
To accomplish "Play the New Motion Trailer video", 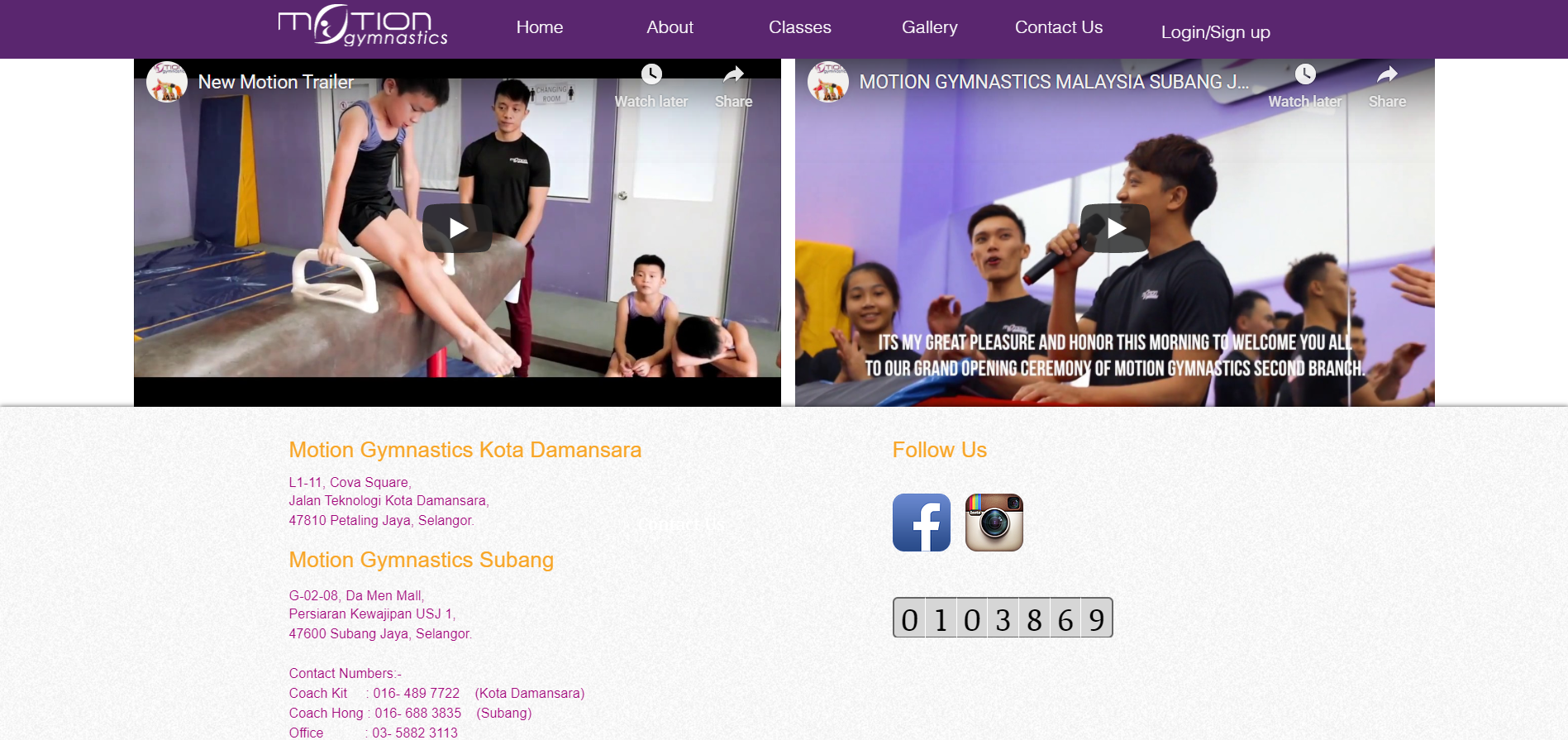I will 457,228.
